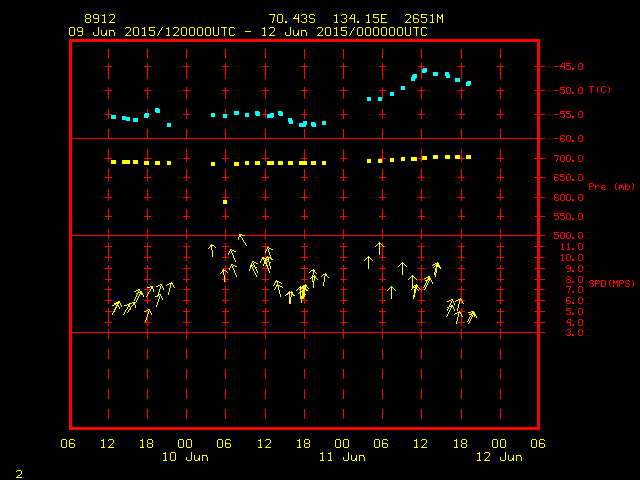This screenshot has width=640, height=480.
Task: Click the start time 09 Jun 2015/120000UTC
Action: 152,32
